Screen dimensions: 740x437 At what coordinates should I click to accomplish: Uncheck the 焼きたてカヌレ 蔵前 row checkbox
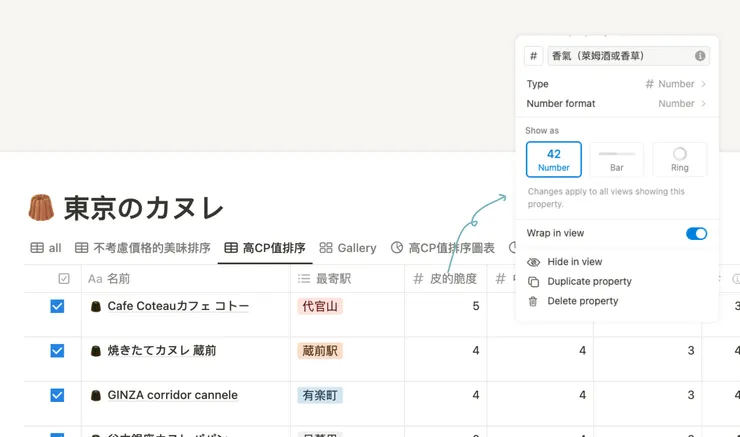coord(57,351)
